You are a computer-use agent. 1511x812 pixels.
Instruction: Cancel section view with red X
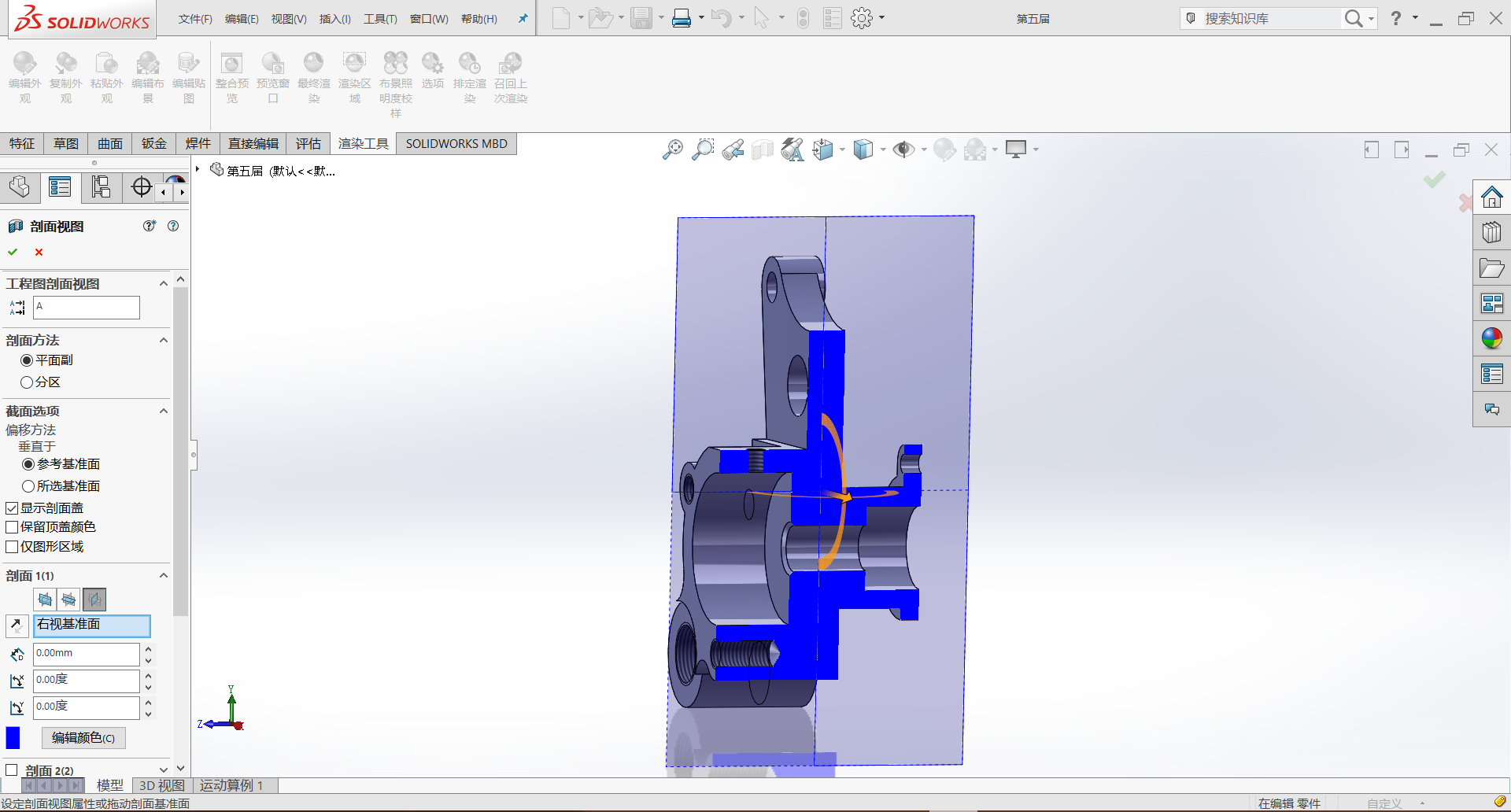pyautogui.click(x=39, y=252)
